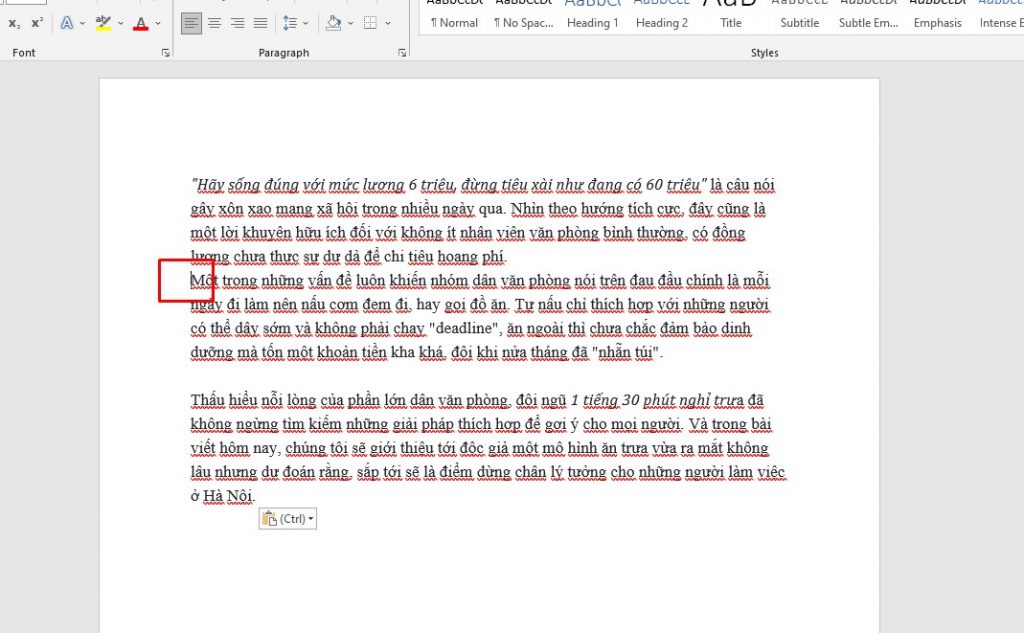The height and width of the screenshot is (633, 1024).
Task: Open the Font dialog launcher
Action: pyautogui.click(x=166, y=53)
